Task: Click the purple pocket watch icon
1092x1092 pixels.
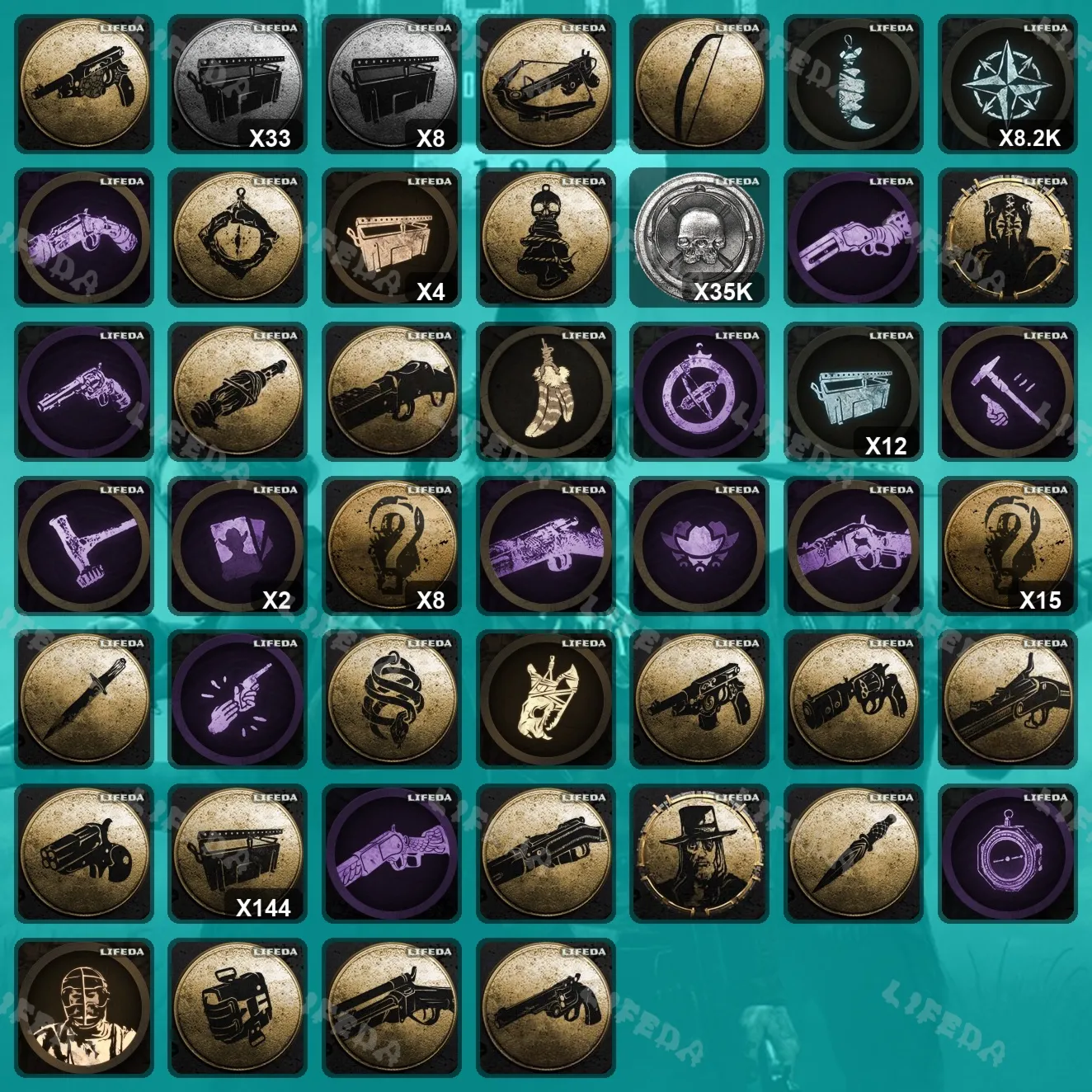Action: pos(1007,854)
